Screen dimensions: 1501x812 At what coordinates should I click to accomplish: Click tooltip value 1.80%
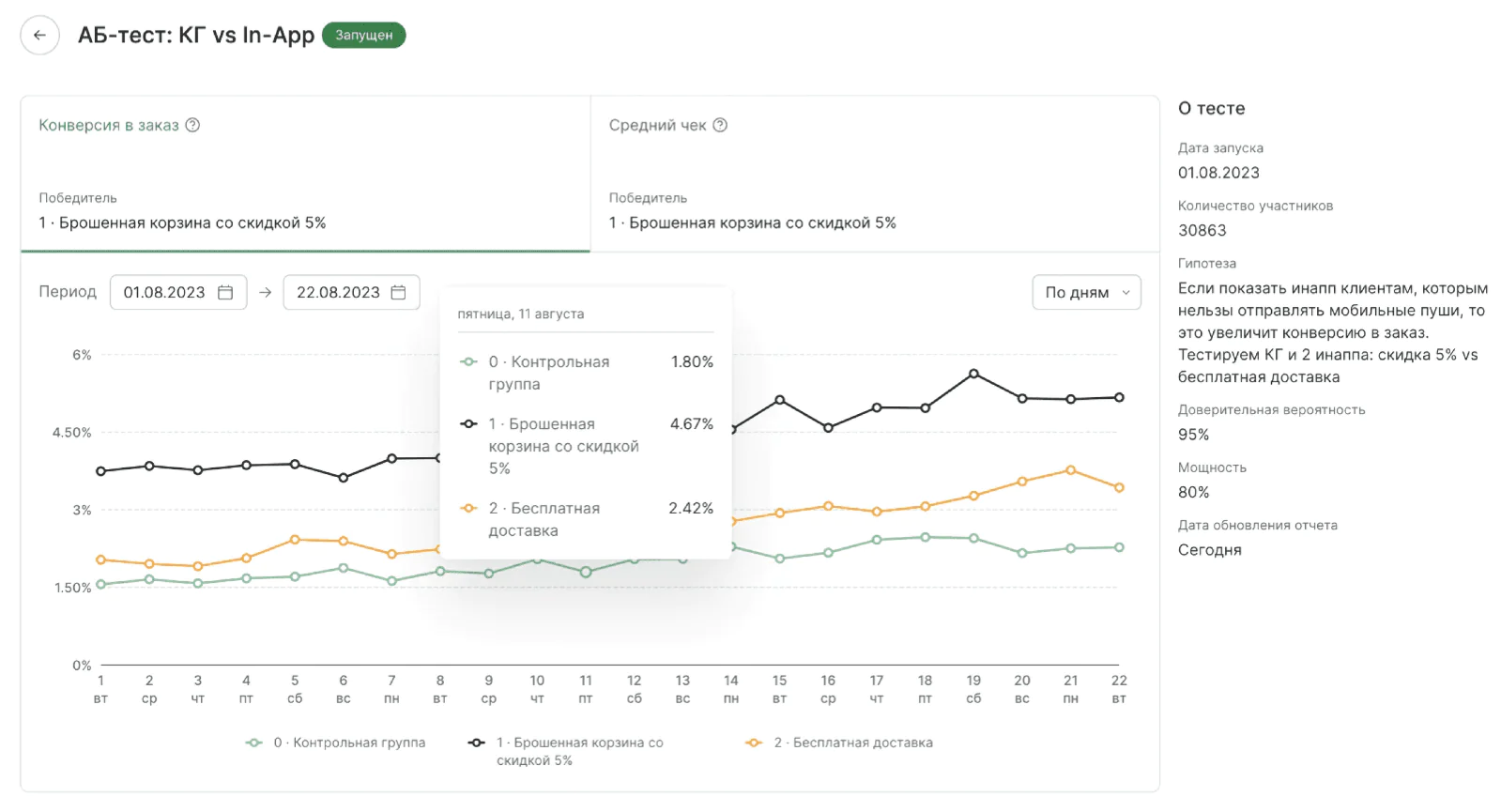pos(692,362)
